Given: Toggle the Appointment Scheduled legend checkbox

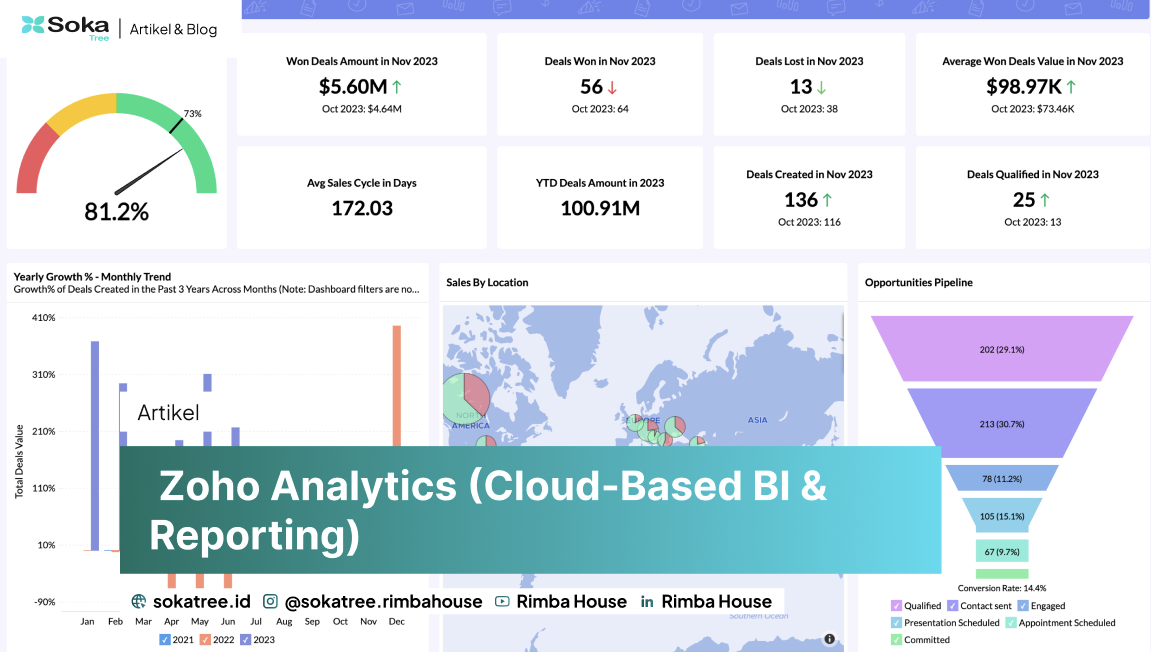Looking at the screenshot, I should pyautogui.click(x=1011, y=623).
